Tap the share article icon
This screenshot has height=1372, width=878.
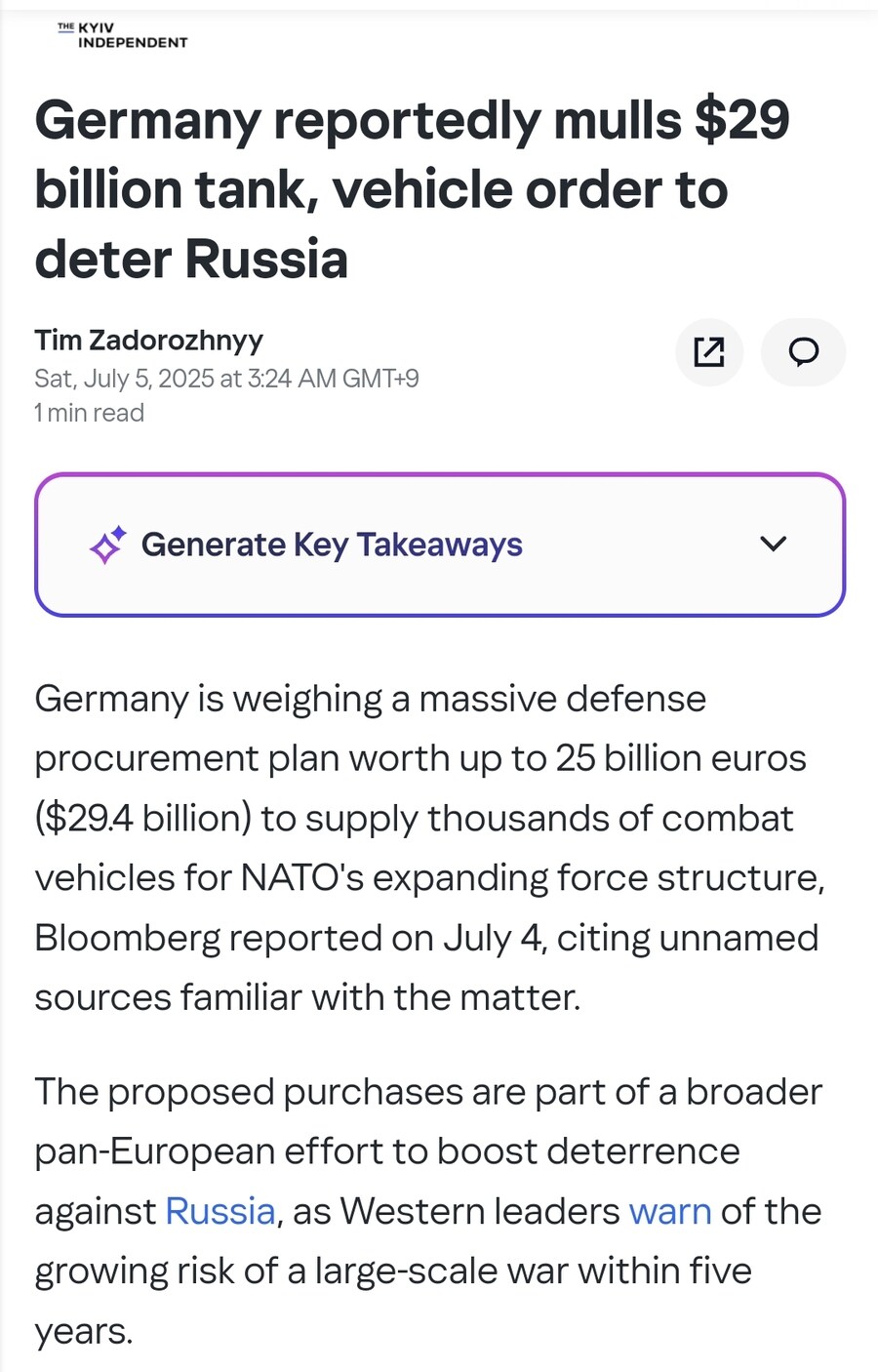pos(709,352)
